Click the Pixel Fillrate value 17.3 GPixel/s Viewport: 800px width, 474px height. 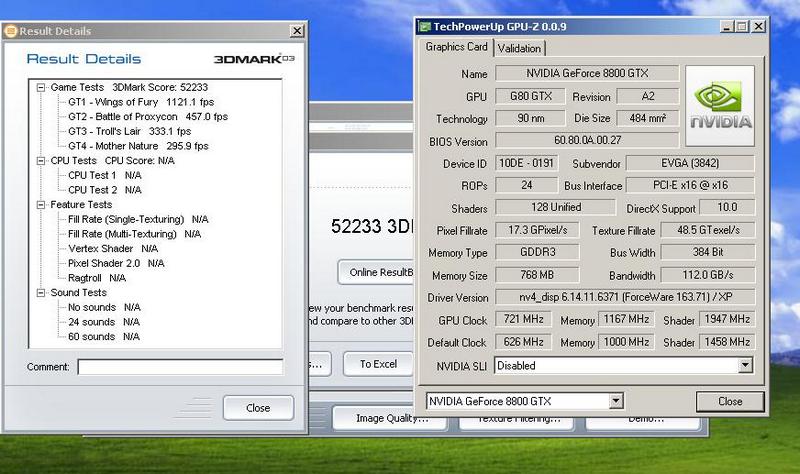click(x=537, y=230)
